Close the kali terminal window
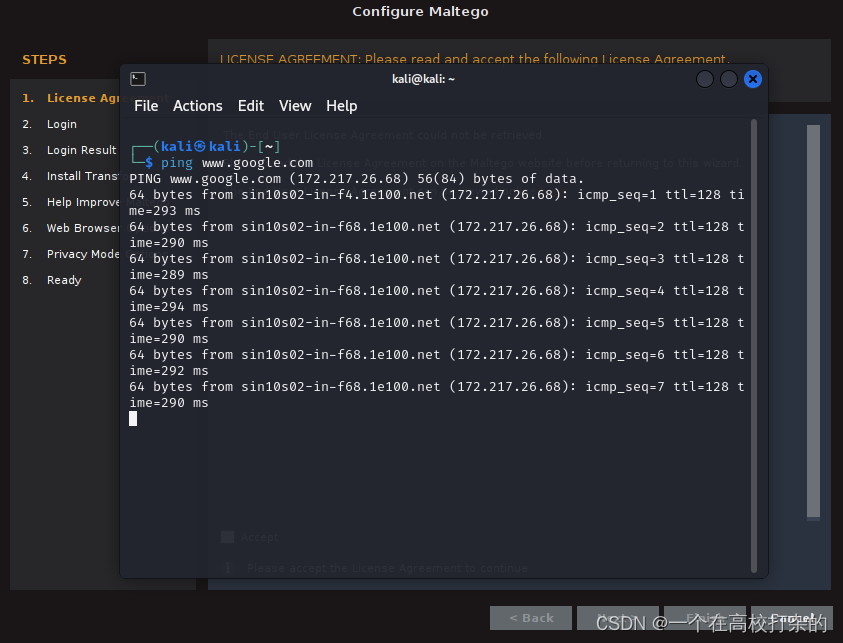Image resolution: width=843 pixels, height=643 pixels. [753, 79]
